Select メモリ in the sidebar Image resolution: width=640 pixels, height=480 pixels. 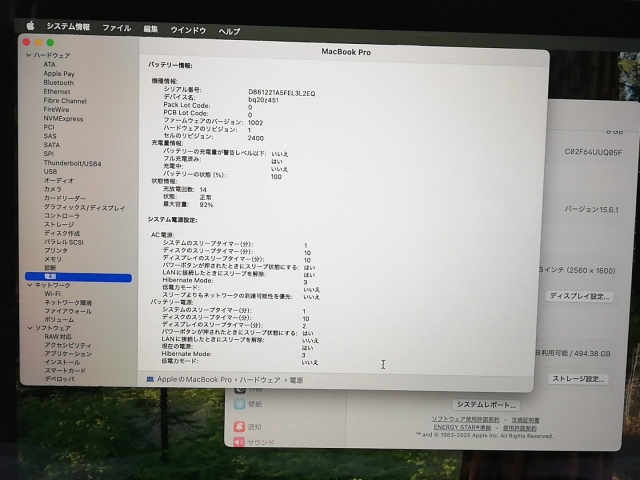pos(53,259)
